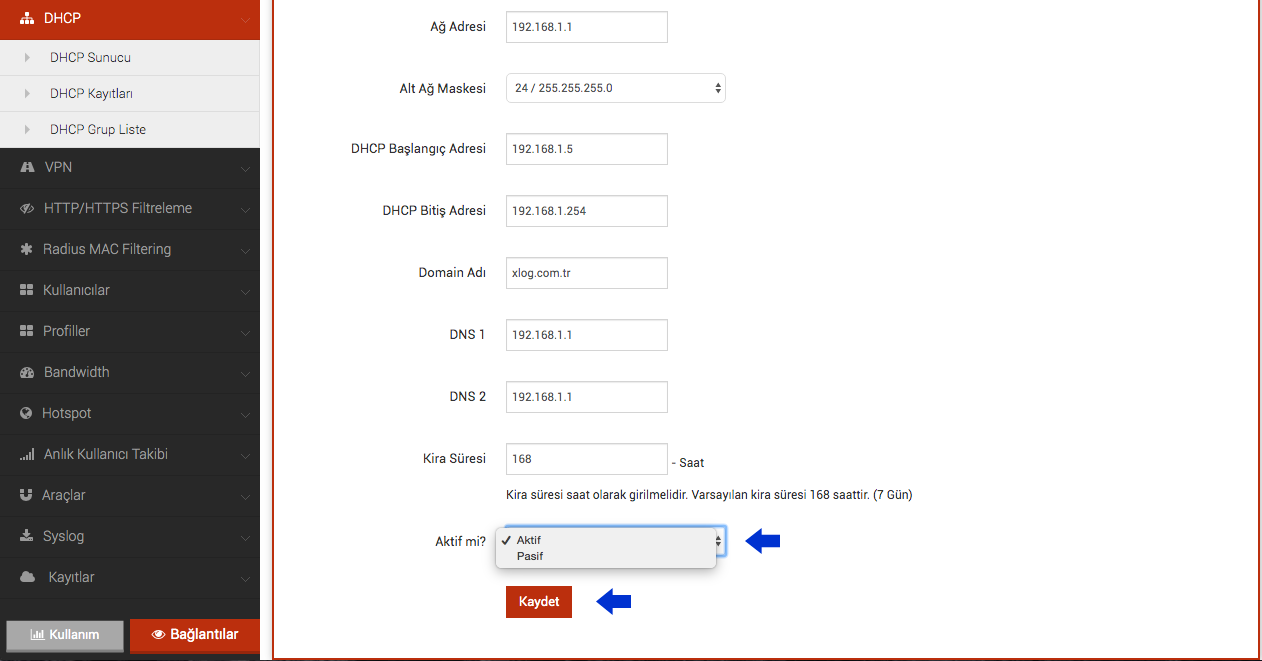Click the Hotspot globe icon
This screenshot has width=1262, height=661.
click(26, 413)
